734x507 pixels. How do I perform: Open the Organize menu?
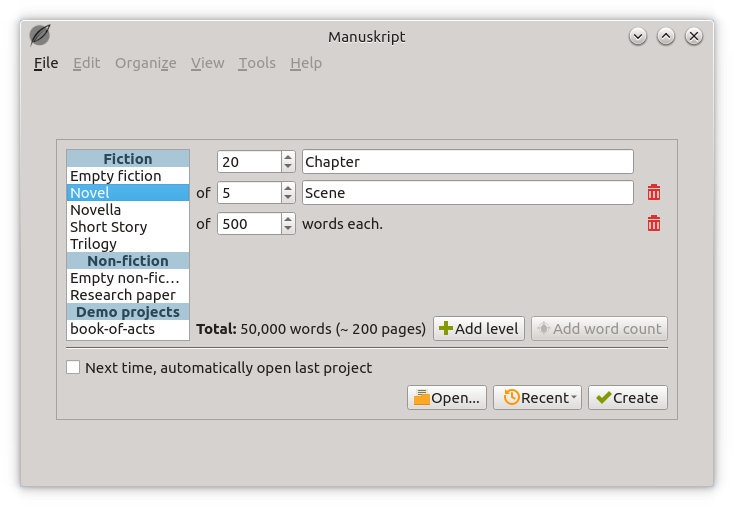tap(146, 63)
